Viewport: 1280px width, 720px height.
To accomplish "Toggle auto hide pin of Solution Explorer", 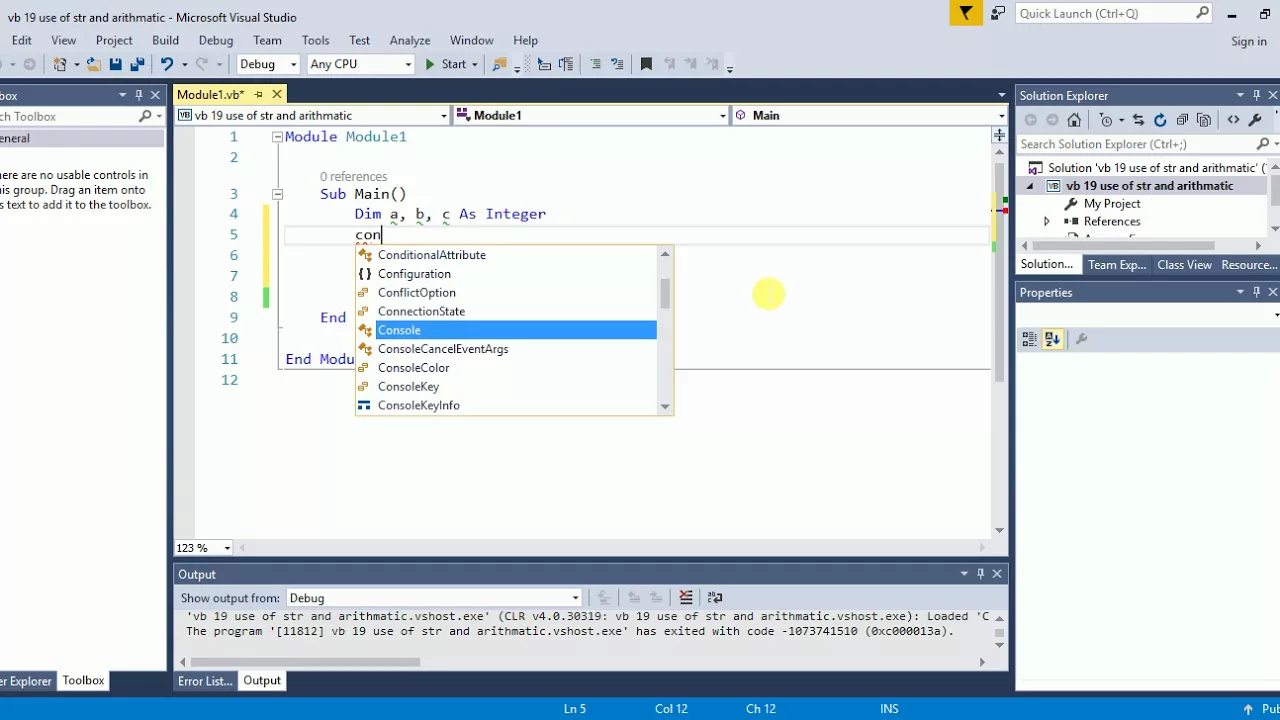I will (1256, 95).
